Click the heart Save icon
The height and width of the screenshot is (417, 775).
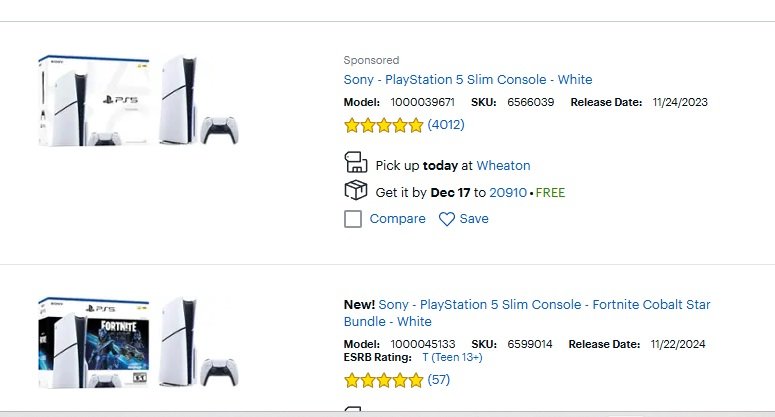tap(447, 219)
